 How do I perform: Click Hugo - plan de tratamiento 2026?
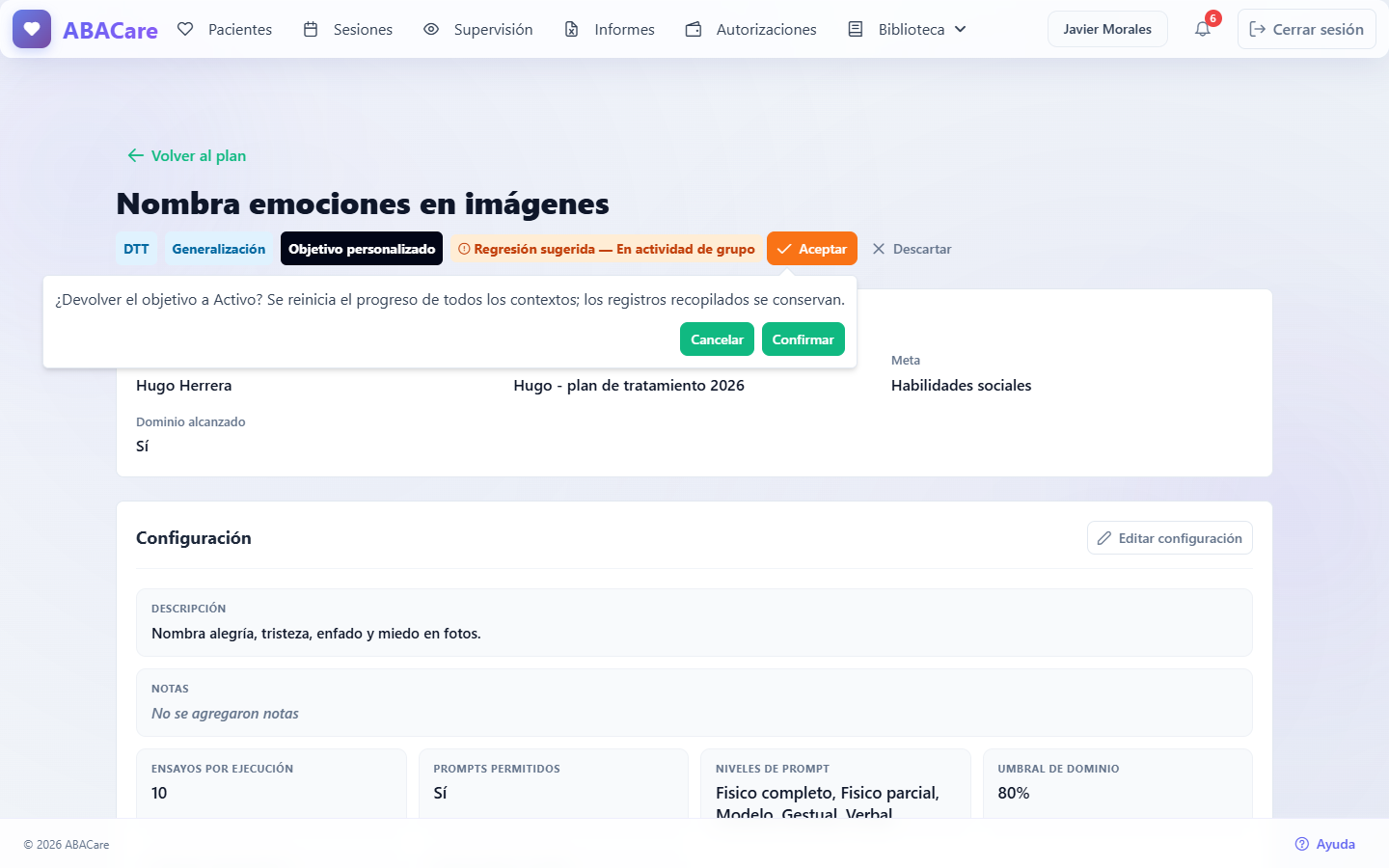point(629,386)
